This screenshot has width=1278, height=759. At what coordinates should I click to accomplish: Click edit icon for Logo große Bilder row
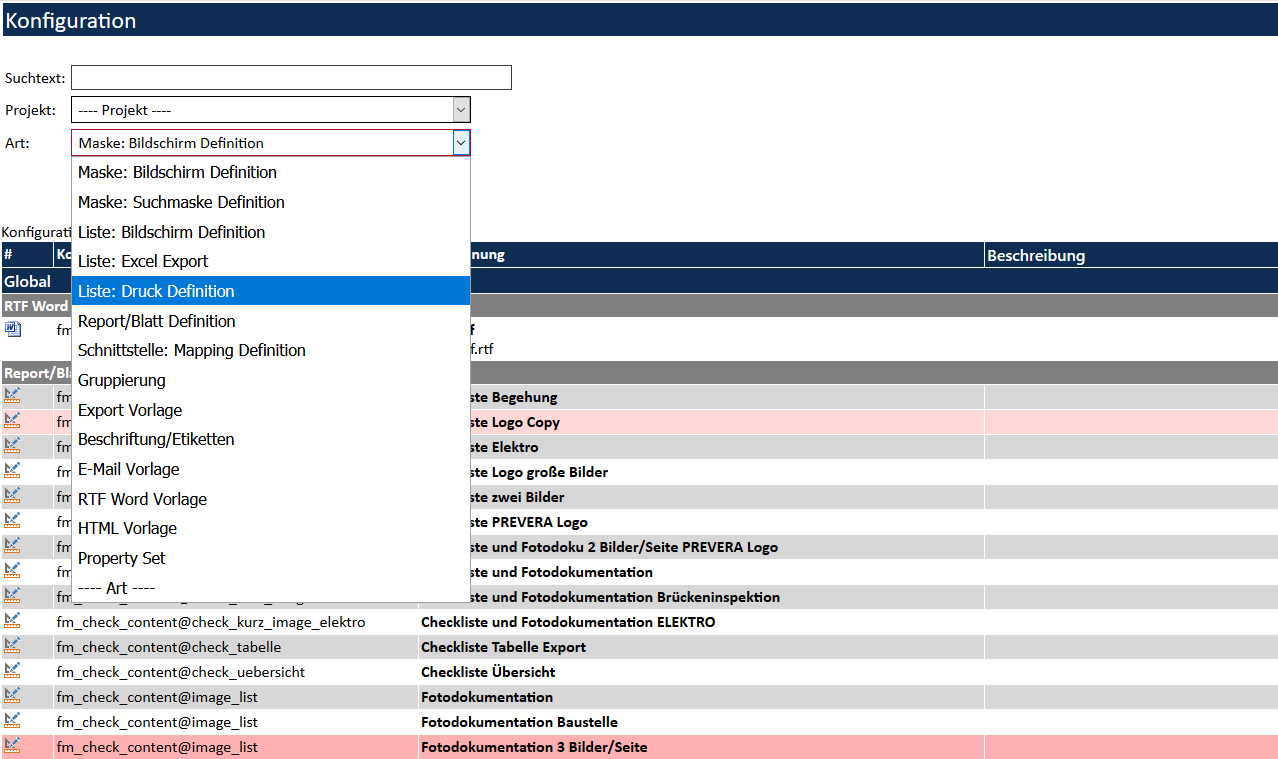12,470
